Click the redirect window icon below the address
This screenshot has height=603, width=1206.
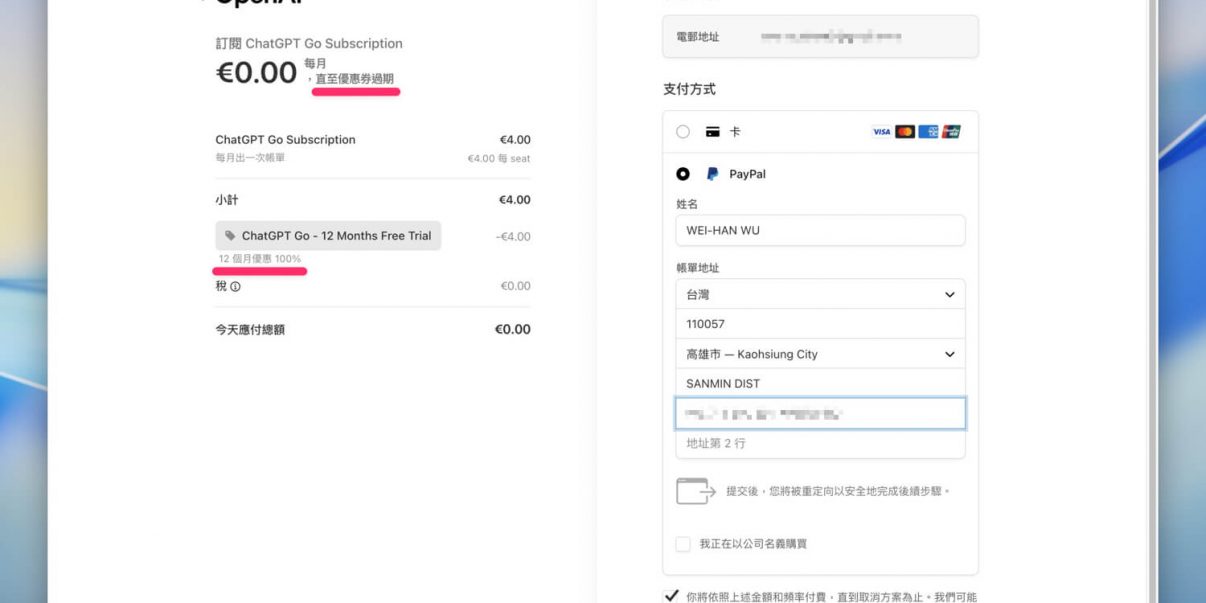(695, 491)
